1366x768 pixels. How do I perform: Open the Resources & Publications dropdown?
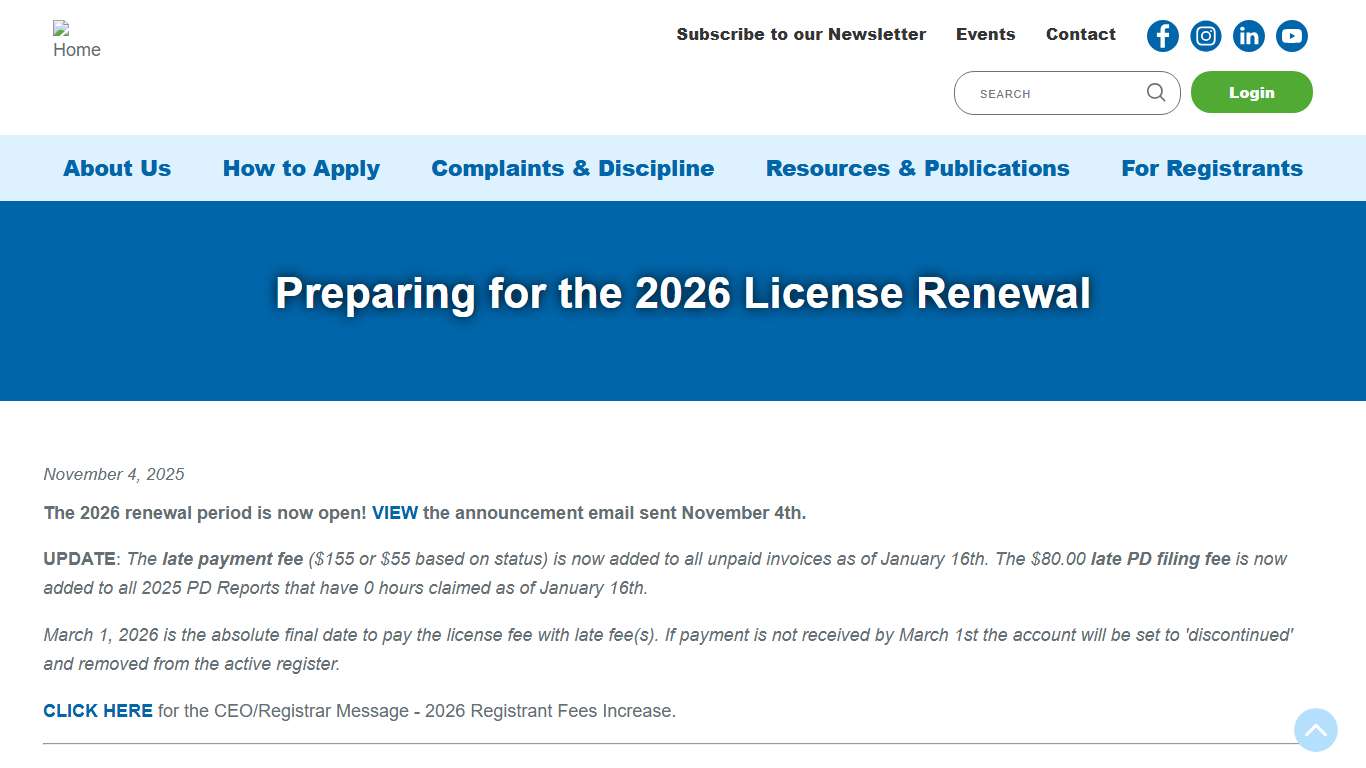point(917,168)
